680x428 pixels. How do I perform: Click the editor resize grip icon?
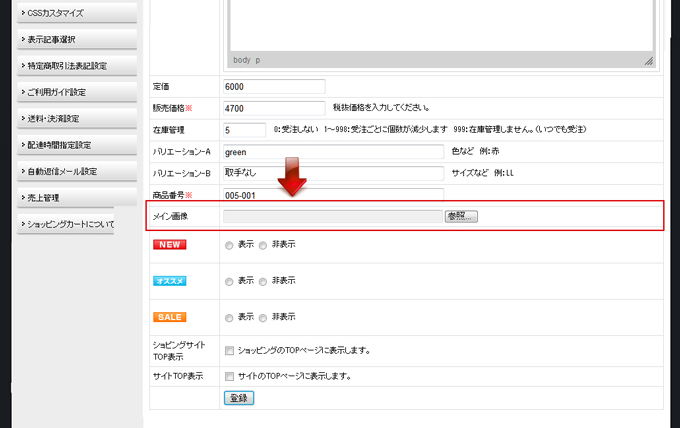(648, 61)
